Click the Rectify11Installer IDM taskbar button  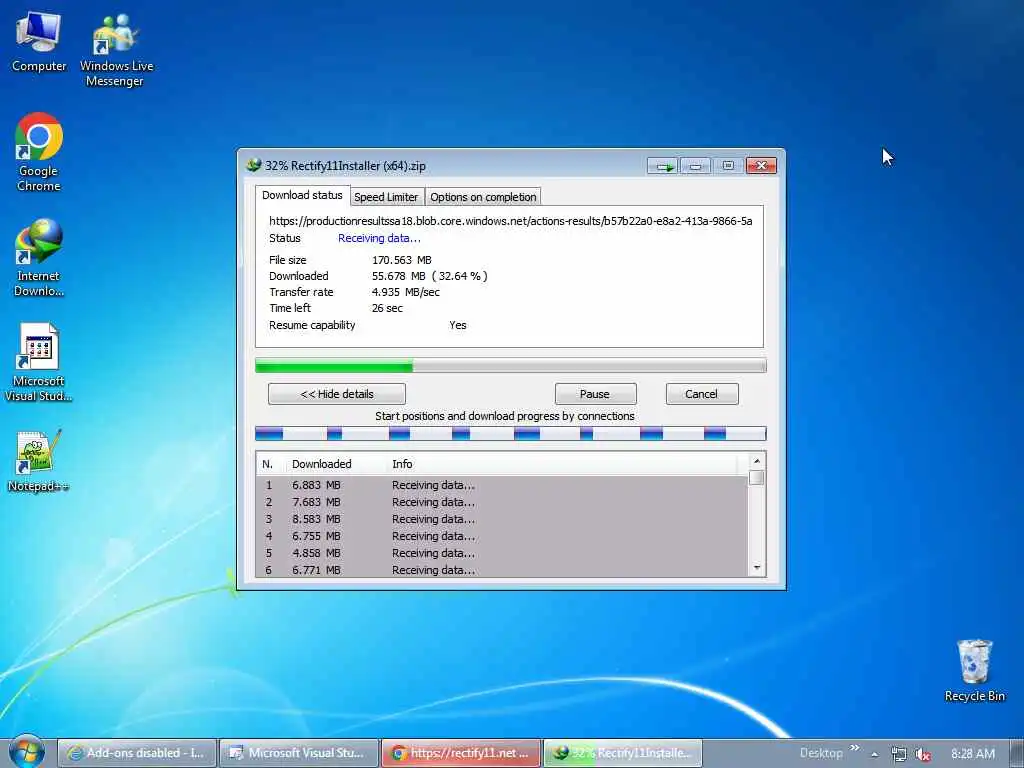point(623,753)
